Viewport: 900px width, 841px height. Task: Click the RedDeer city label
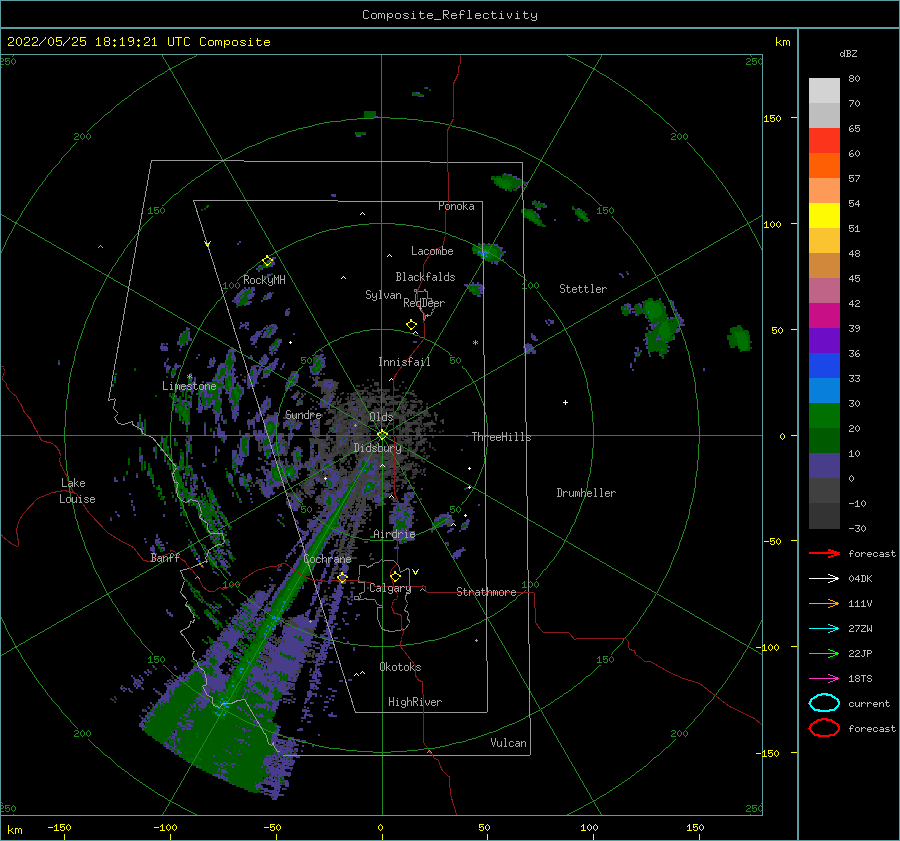424,303
